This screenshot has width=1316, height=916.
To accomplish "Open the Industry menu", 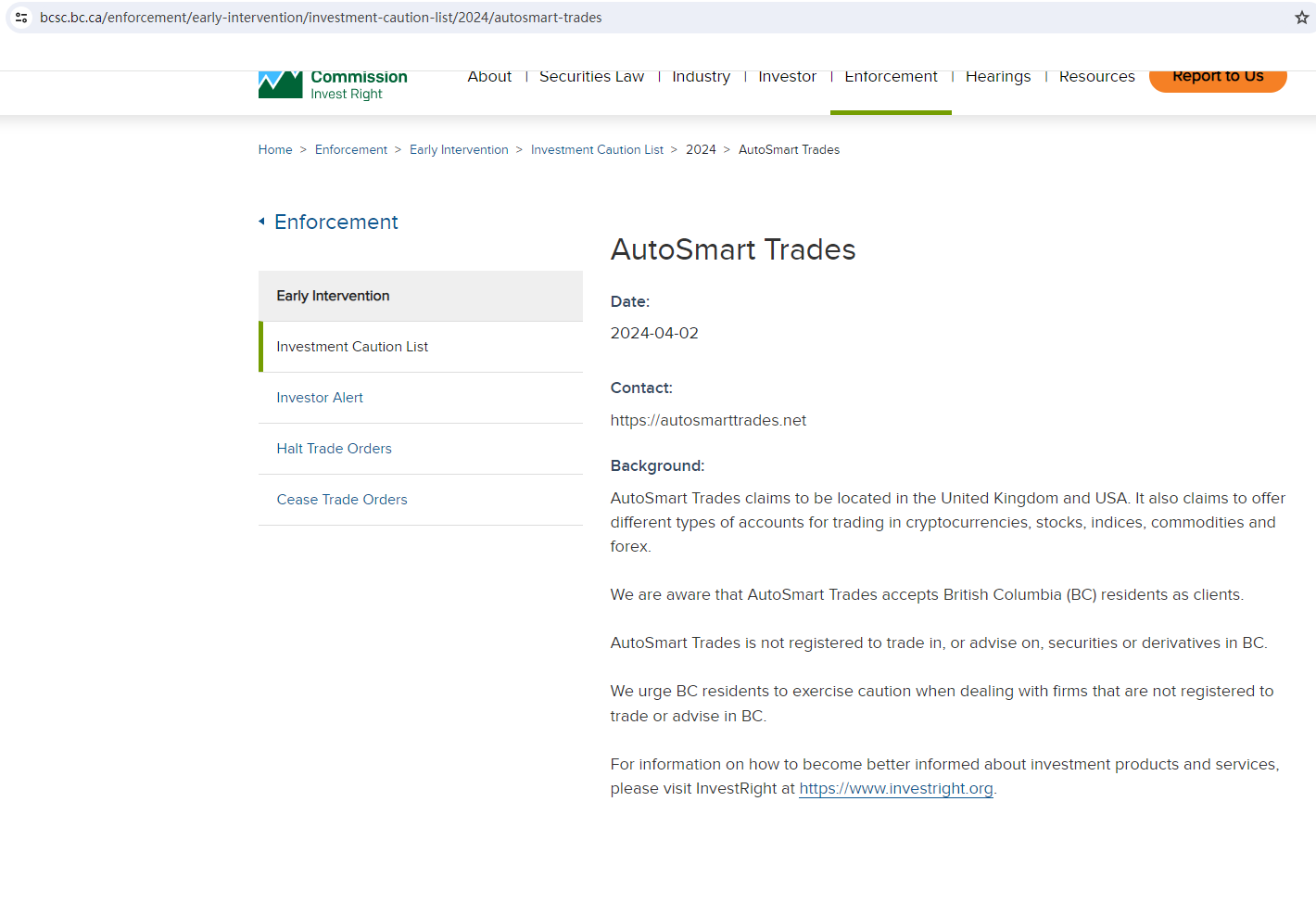I will pos(701,77).
